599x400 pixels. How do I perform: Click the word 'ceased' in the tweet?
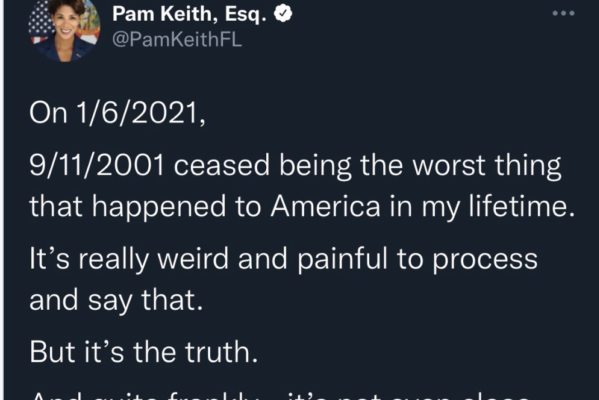coord(222,165)
